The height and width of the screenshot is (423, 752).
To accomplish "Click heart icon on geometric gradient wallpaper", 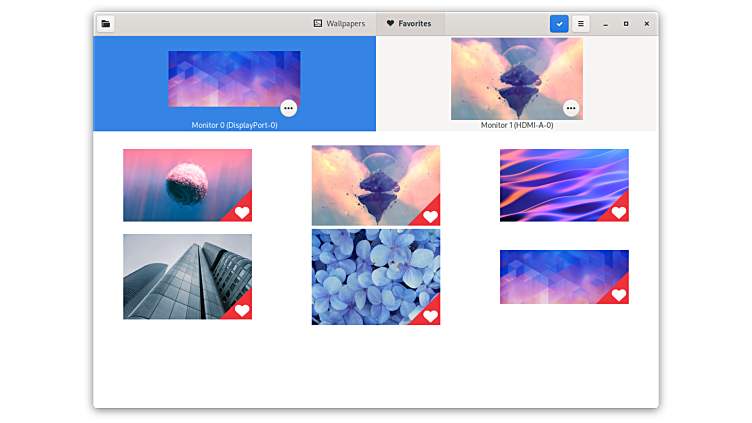I will point(619,295).
